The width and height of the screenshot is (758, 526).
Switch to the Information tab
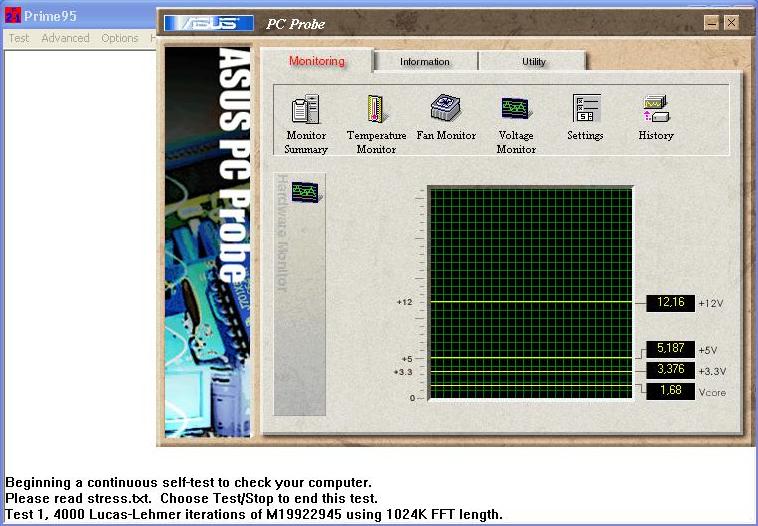pyautogui.click(x=424, y=62)
